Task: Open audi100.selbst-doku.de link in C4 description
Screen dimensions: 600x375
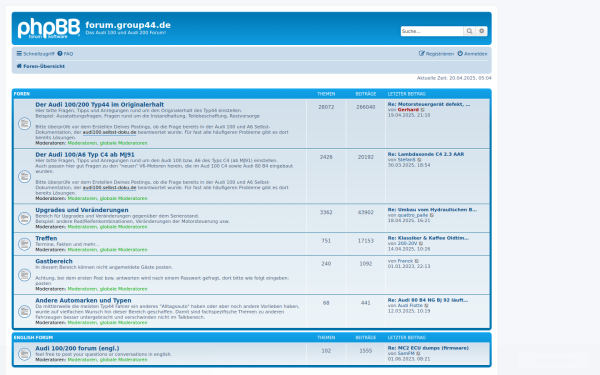Action: (109, 188)
